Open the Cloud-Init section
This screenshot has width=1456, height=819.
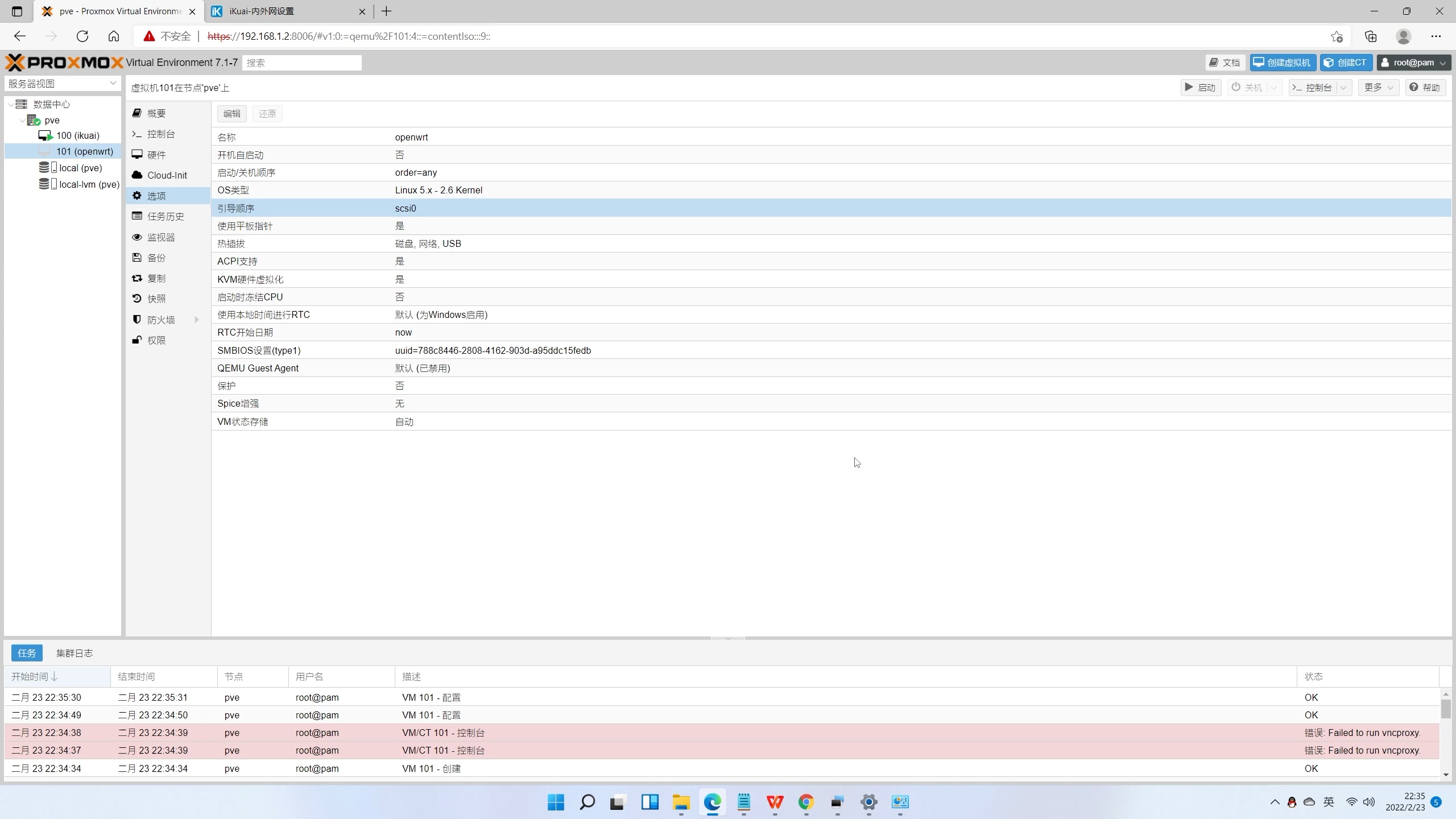click(x=167, y=175)
